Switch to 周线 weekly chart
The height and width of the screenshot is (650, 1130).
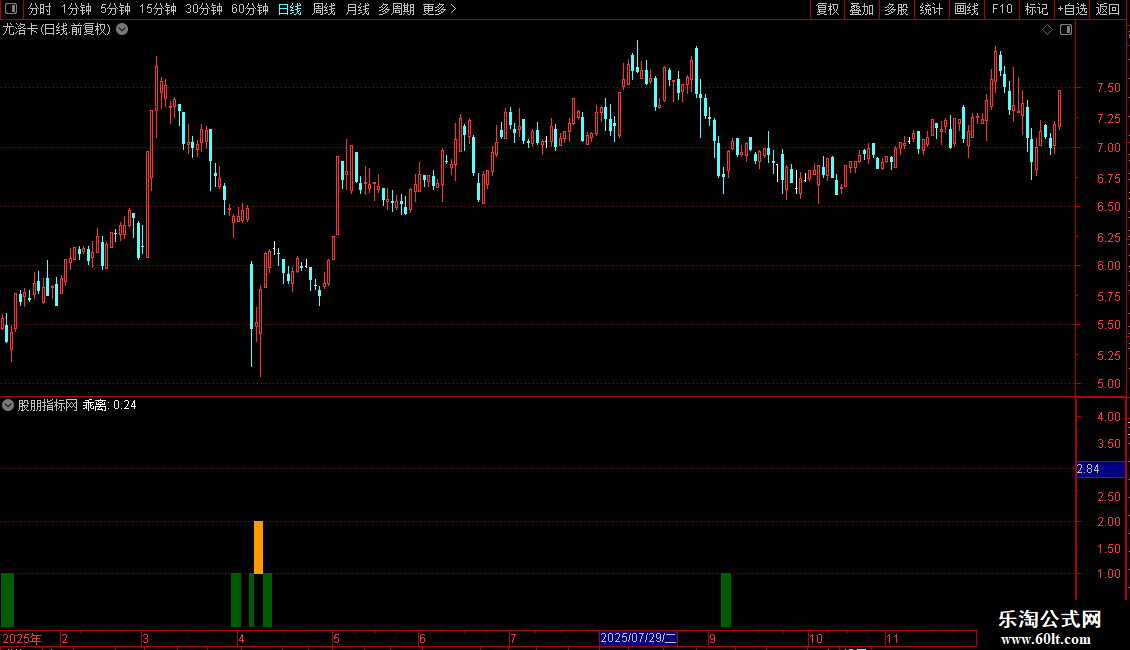tap(324, 9)
